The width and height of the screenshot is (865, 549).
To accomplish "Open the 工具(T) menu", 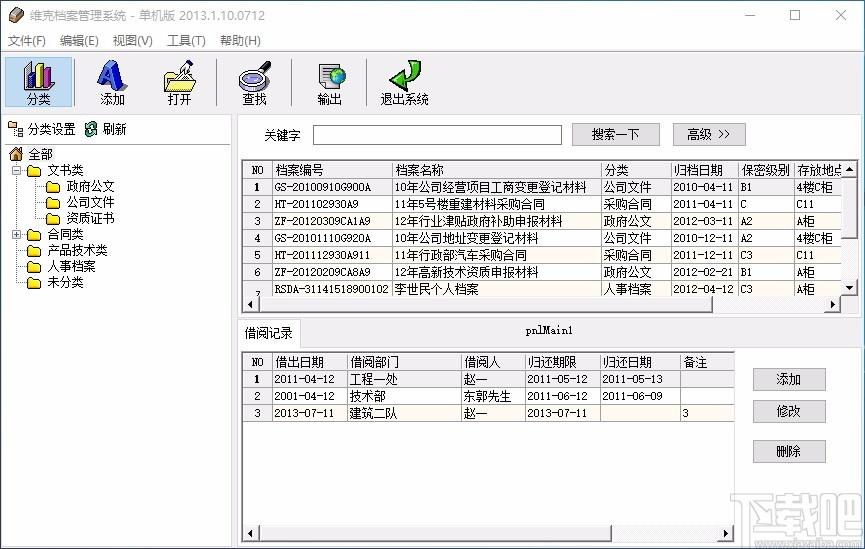I will (186, 40).
